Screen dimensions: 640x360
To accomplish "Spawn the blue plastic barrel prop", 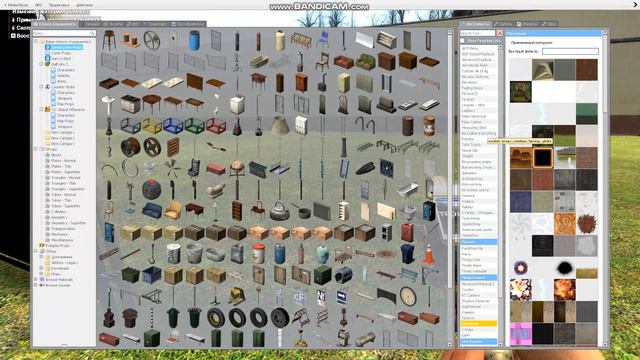I will tap(194, 41).
